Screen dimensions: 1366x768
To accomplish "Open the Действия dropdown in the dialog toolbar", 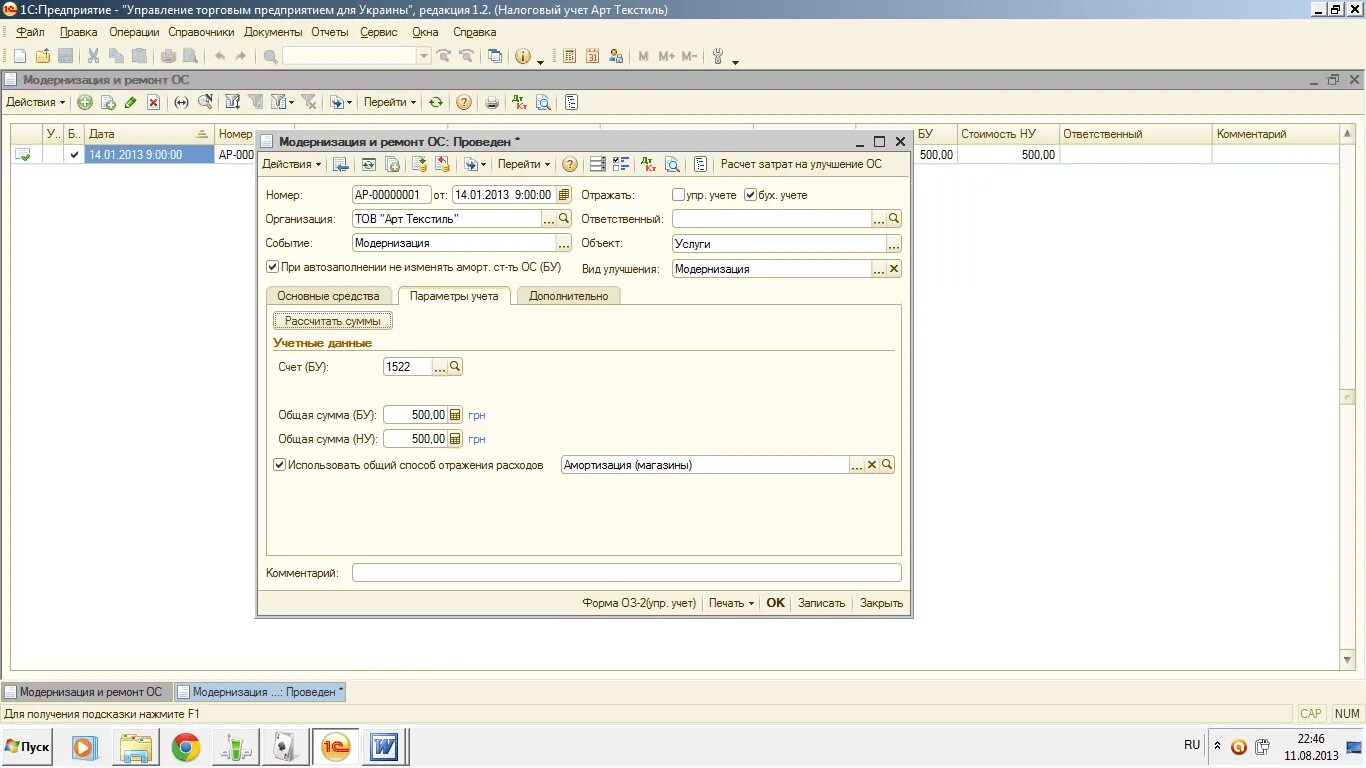I will (291, 164).
